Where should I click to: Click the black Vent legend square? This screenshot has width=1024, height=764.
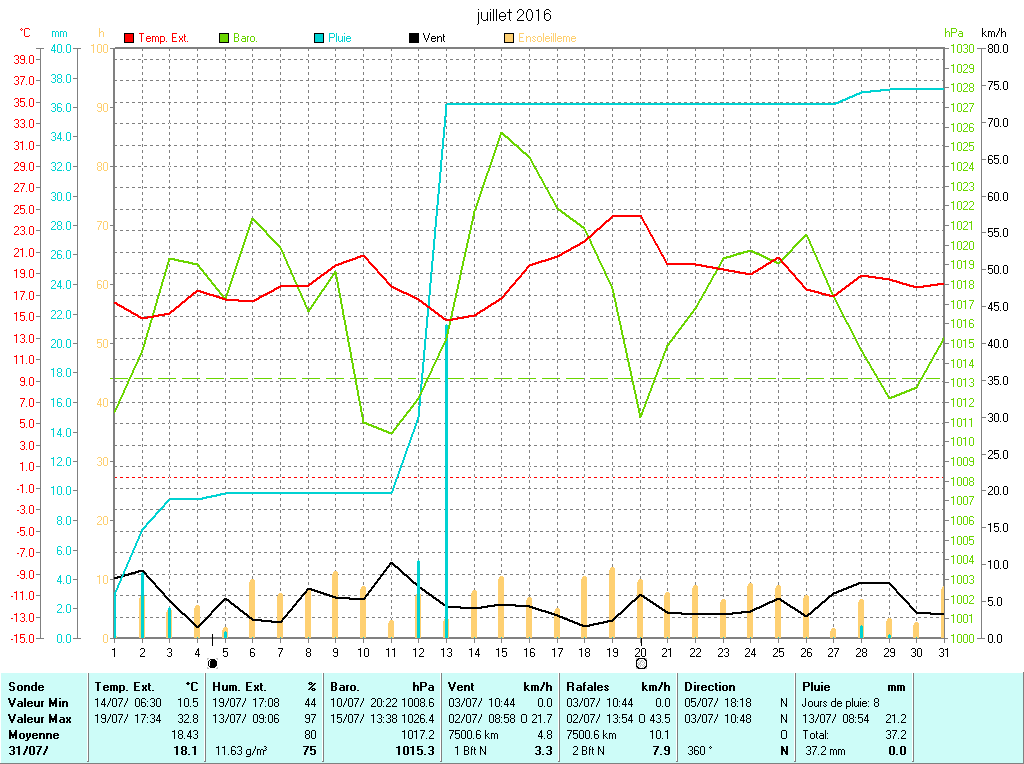[x=414, y=38]
